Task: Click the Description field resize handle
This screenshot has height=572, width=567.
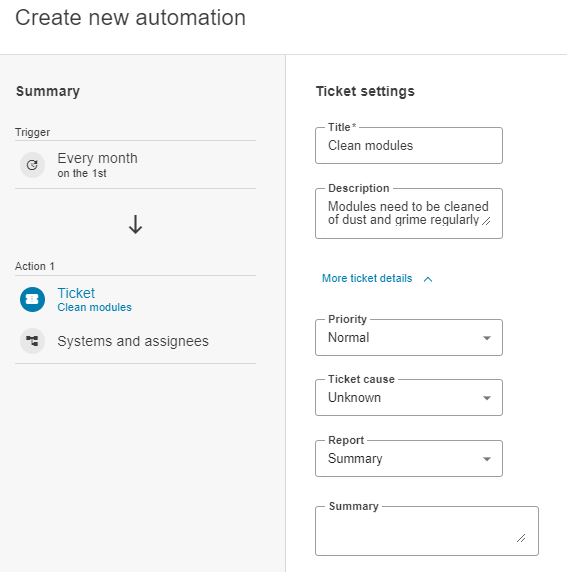Action: [x=486, y=221]
